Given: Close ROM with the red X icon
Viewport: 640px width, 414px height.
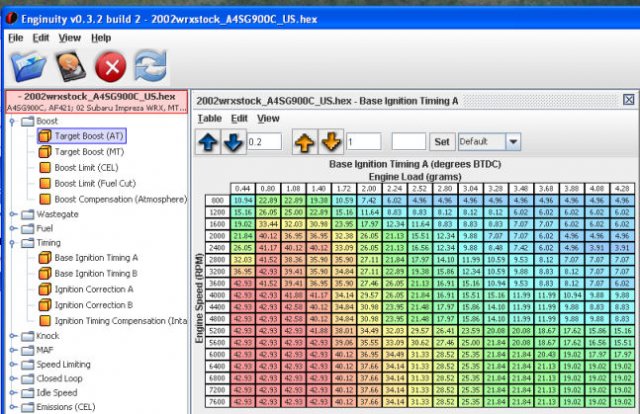Looking at the screenshot, I should tap(110, 67).
